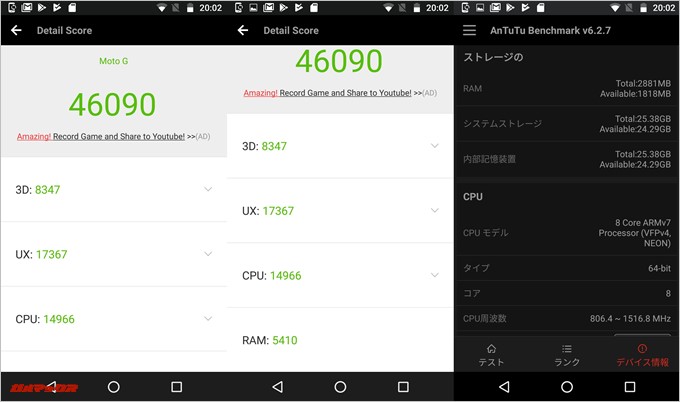This screenshot has height=402, width=680.
Task: Select the CPU周波数 806.4 ~ 1516.8 MHz row
Action: pos(567,318)
